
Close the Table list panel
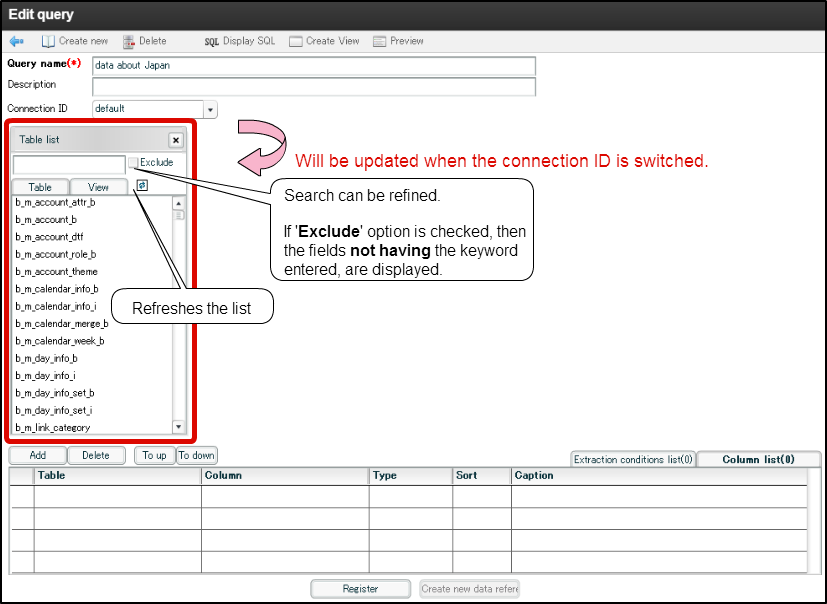pyautogui.click(x=176, y=140)
